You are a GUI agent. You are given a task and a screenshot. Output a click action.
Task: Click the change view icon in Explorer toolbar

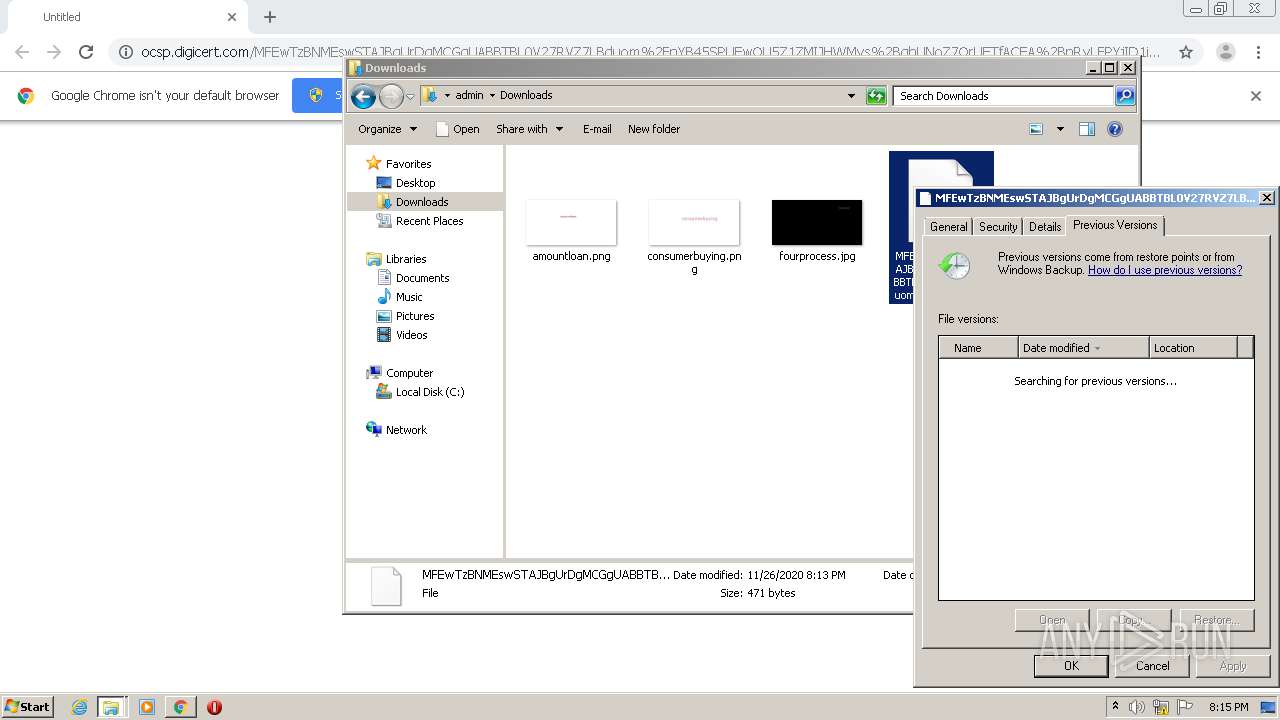[1036, 129]
